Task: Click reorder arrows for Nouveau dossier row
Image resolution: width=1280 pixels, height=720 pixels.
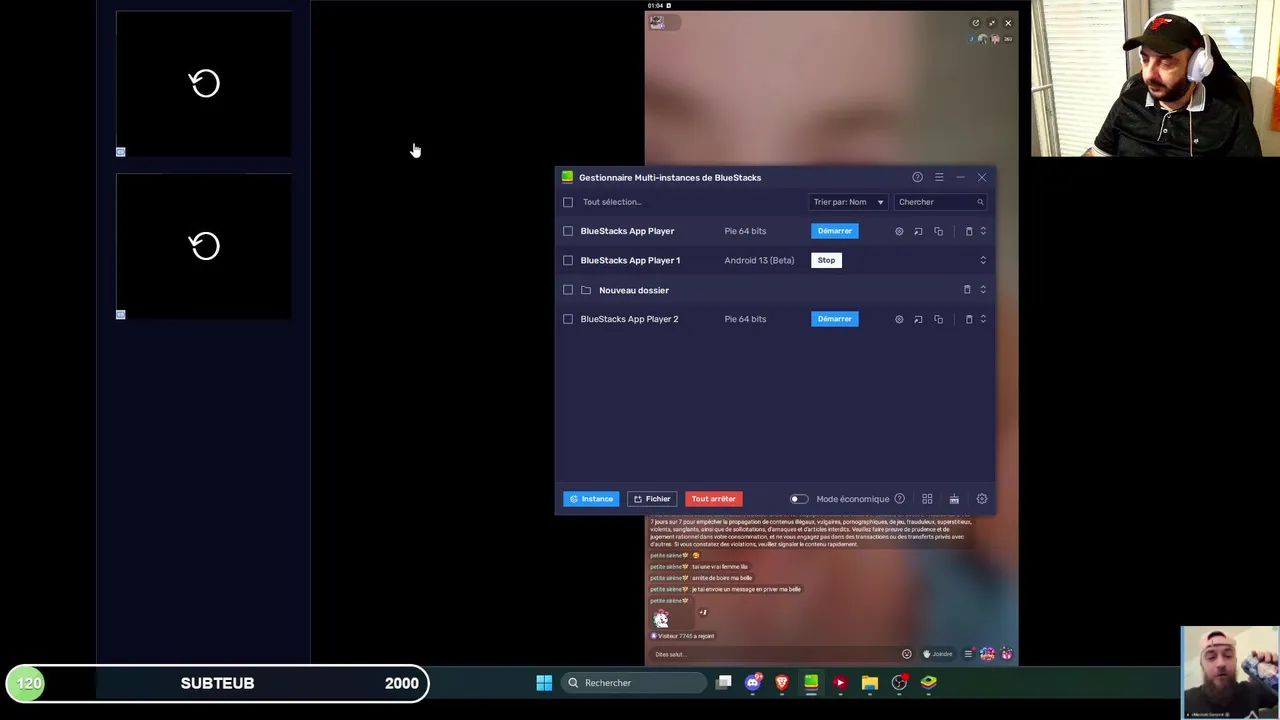Action: tap(983, 290)
